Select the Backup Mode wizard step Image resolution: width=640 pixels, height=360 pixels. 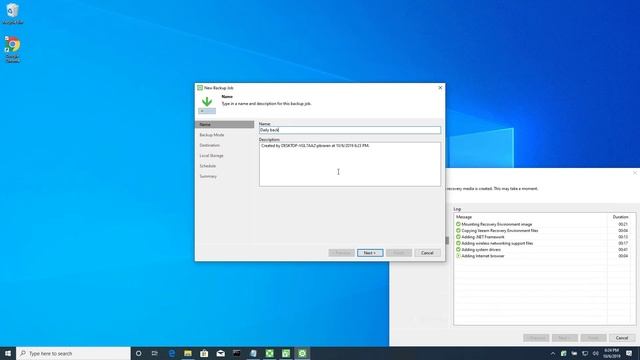pyautogui.click(x=212, y=135)
